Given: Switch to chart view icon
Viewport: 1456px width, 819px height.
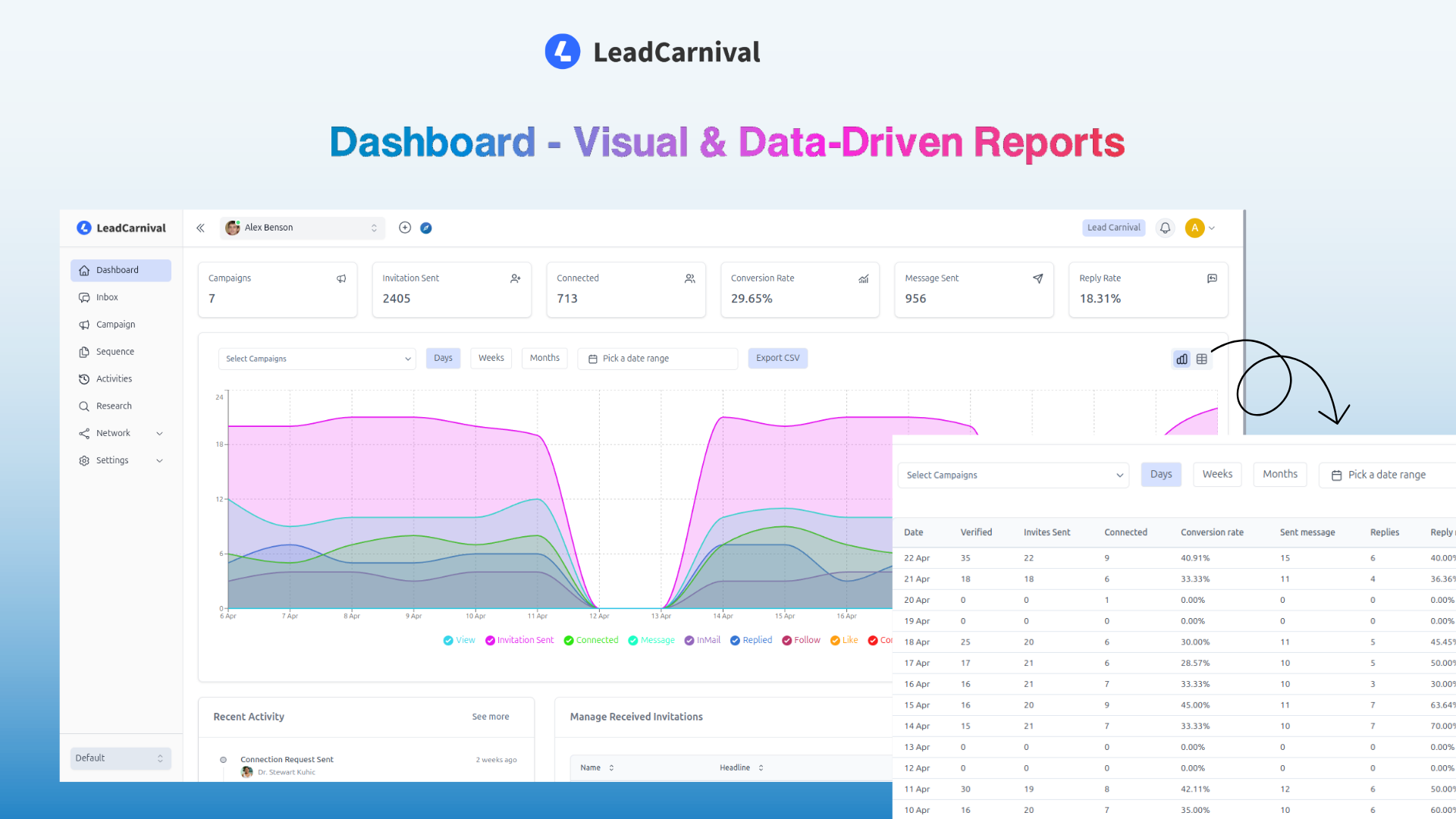Looking at the screenshot, I should [1181, 359].
